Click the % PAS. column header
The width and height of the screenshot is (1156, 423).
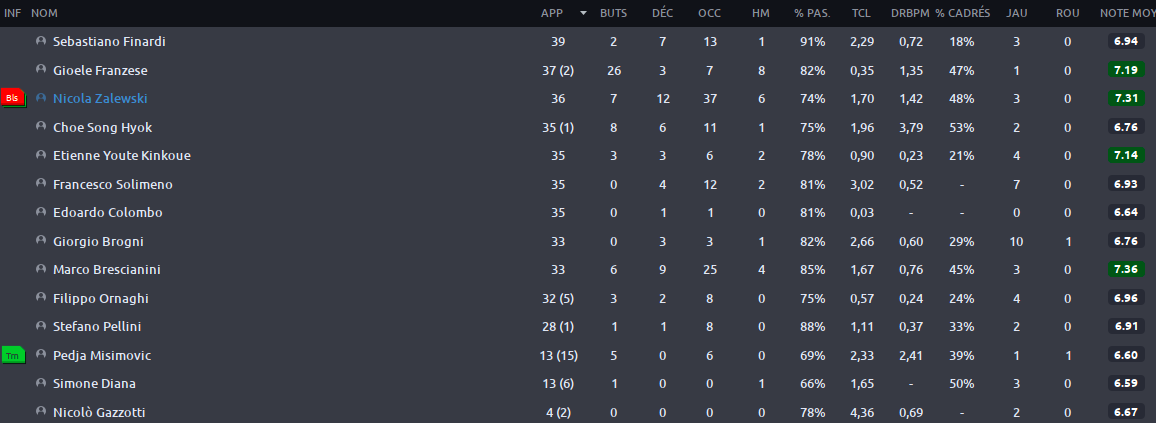(x=812, y=13)
